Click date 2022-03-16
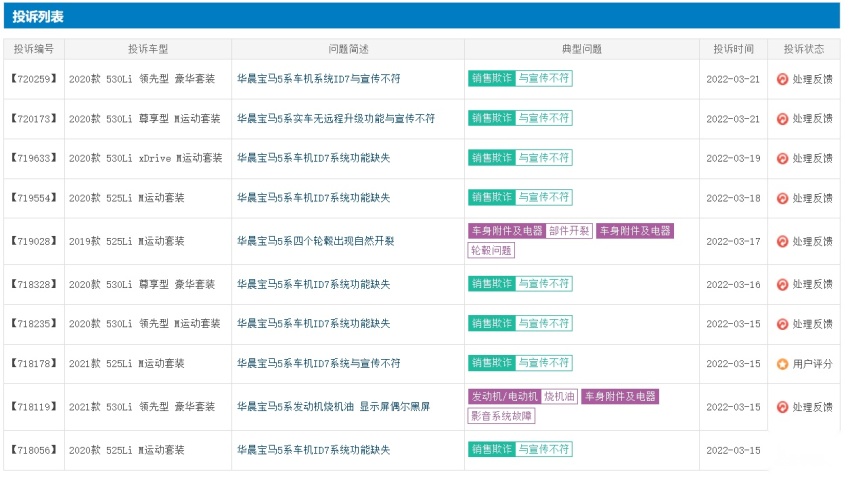The image size is (852, 478). pos(733,285)
